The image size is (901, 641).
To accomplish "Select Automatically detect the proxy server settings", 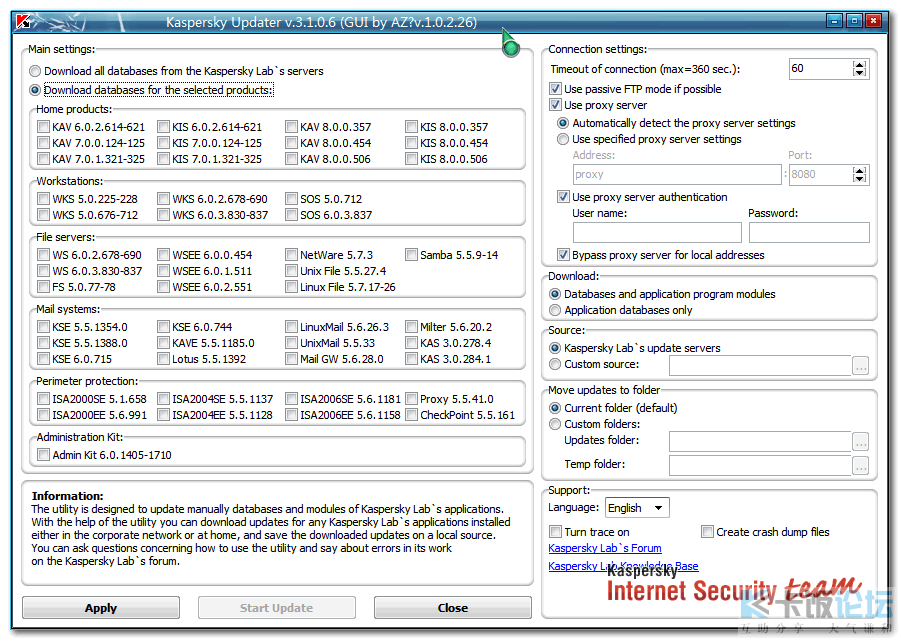I will (563, 123).
